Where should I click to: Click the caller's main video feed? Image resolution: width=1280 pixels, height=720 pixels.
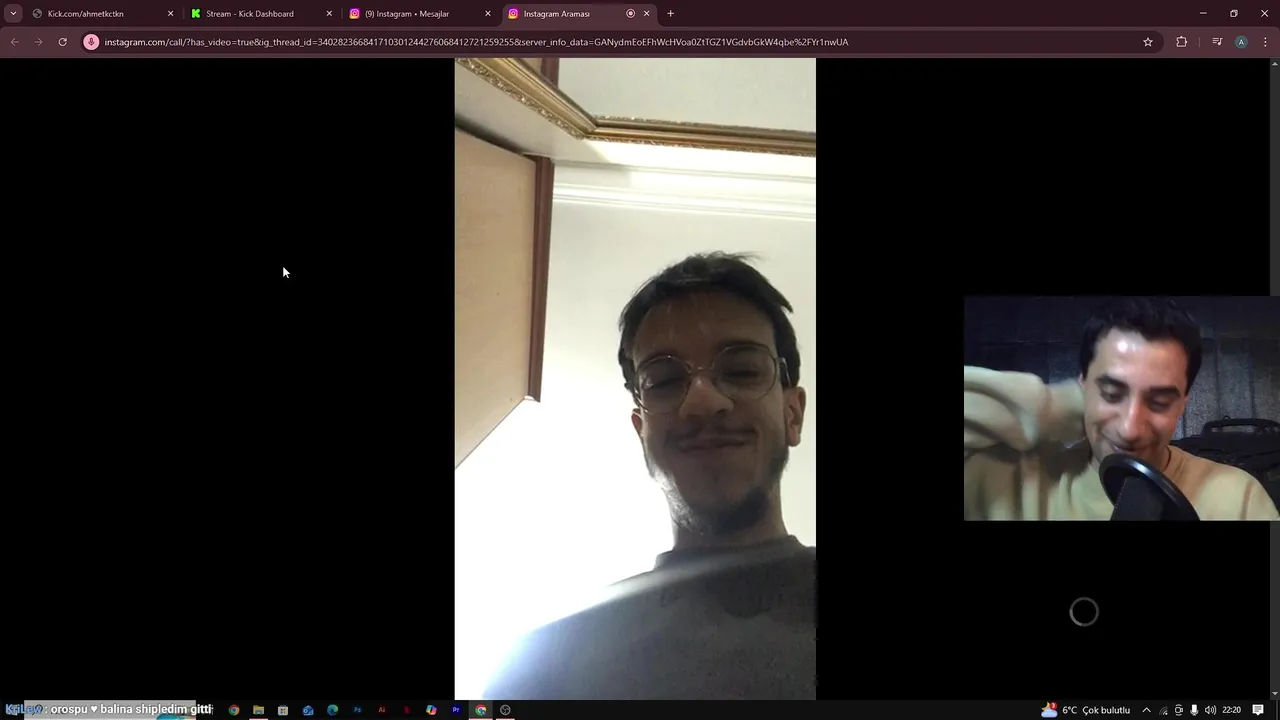tap(635, 379)
